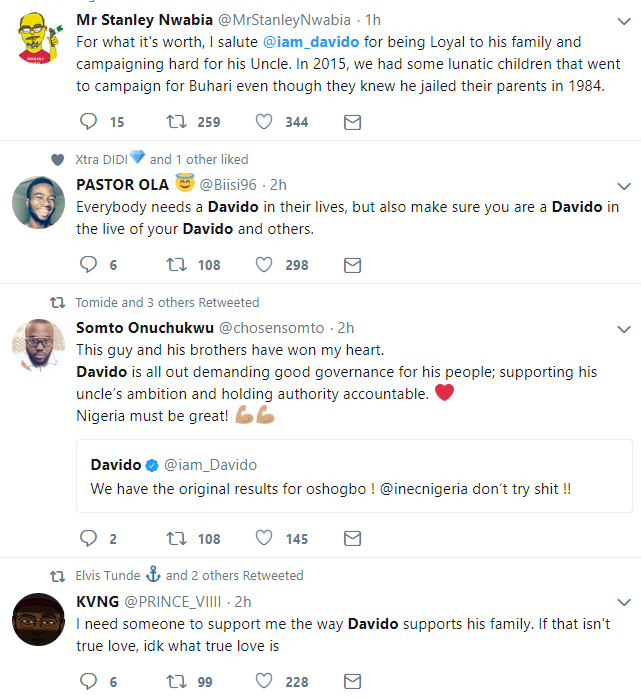641x698 pixels.
Task: Reply to Mr Stanley Nwabia's tweet
Action: click(x=89, y=122)
